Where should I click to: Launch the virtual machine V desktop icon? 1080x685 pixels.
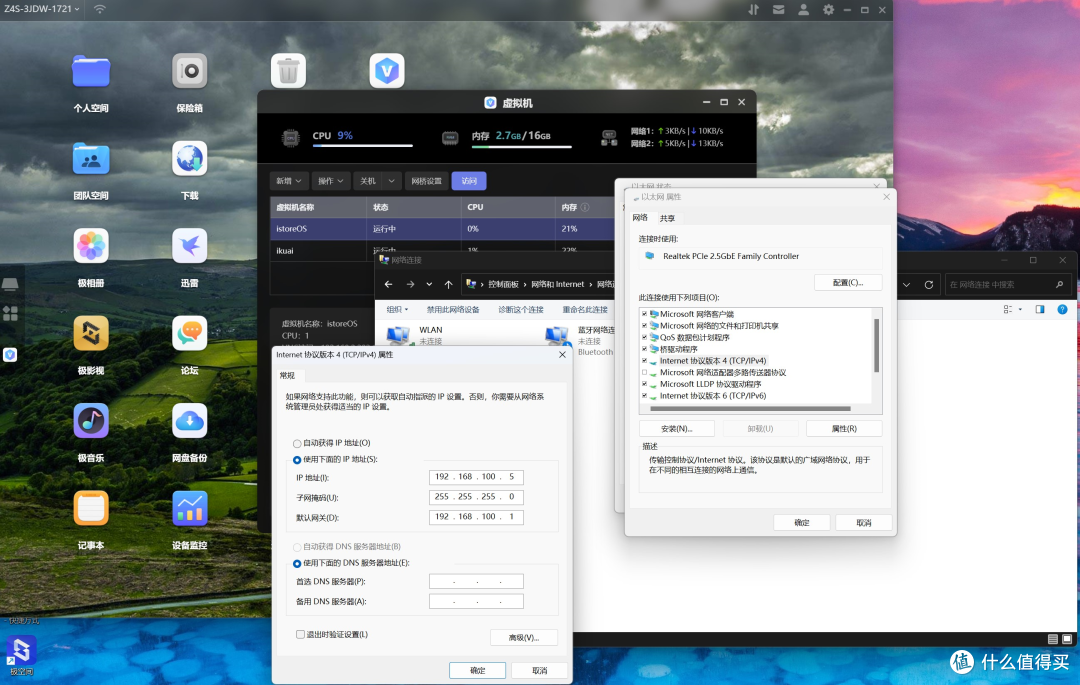[386, 70]
